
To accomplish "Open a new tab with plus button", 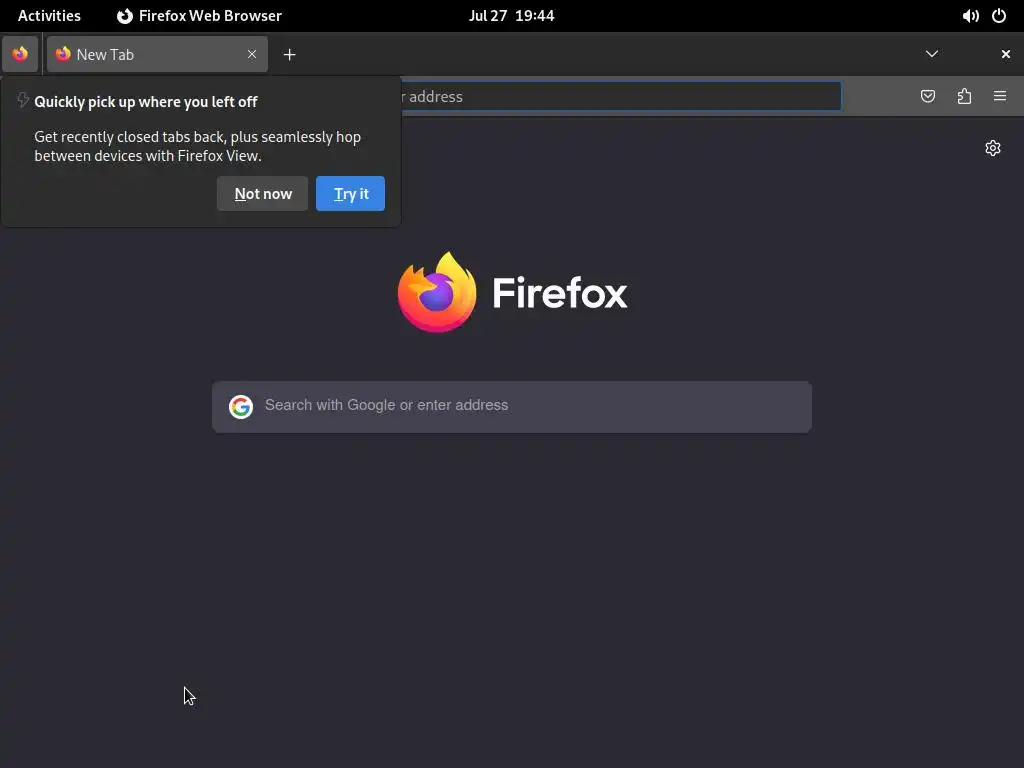I will [x=289, y=55].
